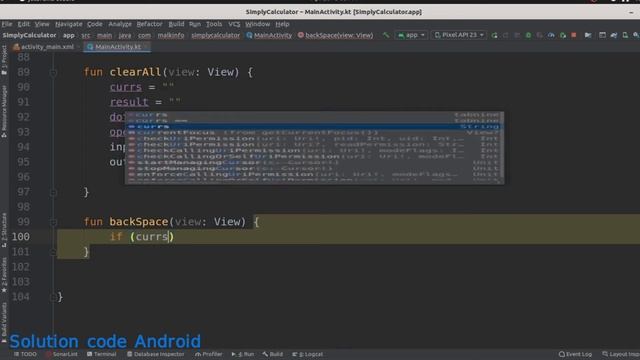The width and height of the screenshot is (640, 360).
Task: Open the Build Variants sidebar tab
Action: coord(4,322)
